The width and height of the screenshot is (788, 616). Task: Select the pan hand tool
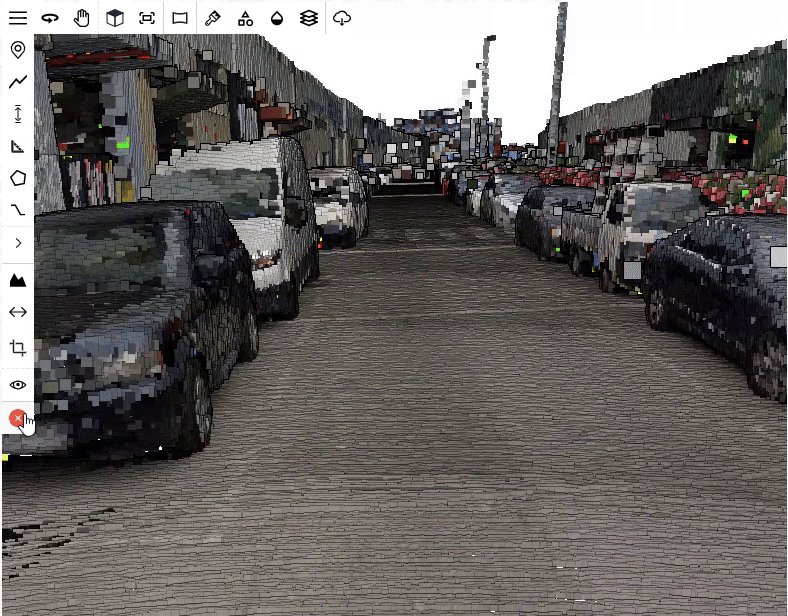[x=81, y=19]
